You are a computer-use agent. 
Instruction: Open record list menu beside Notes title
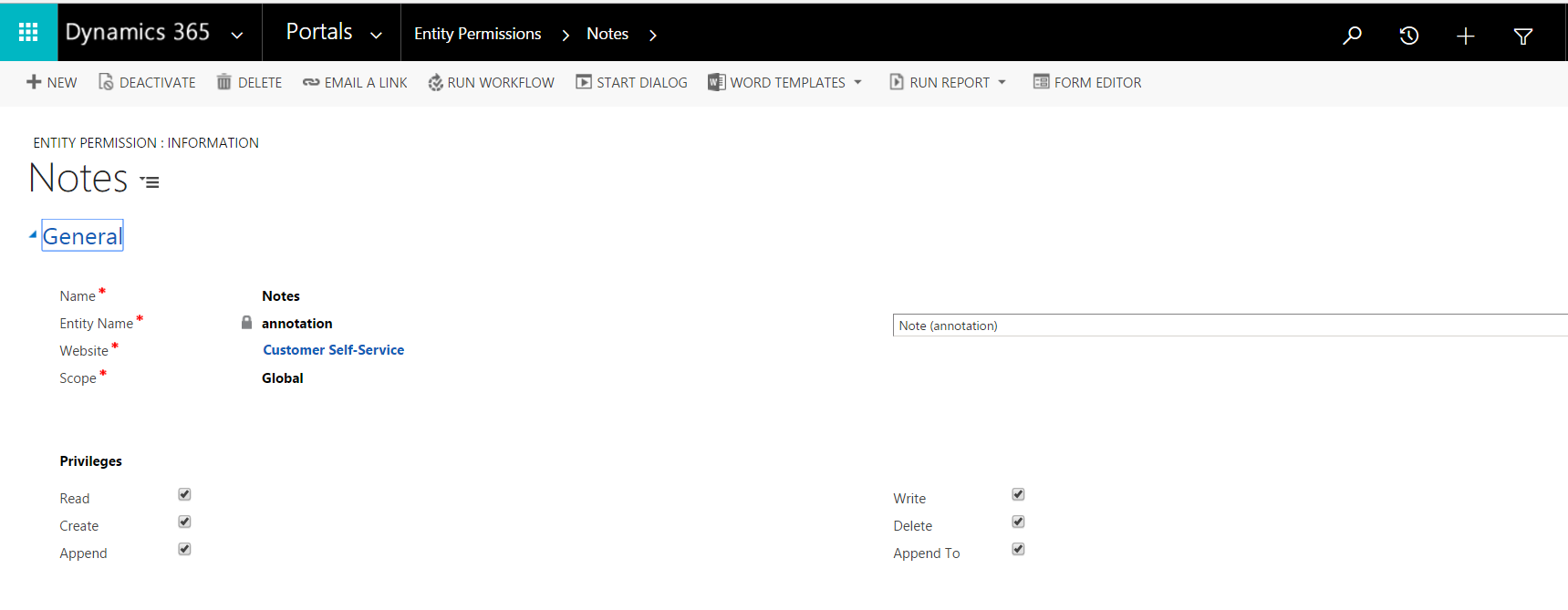coord(150,182)
